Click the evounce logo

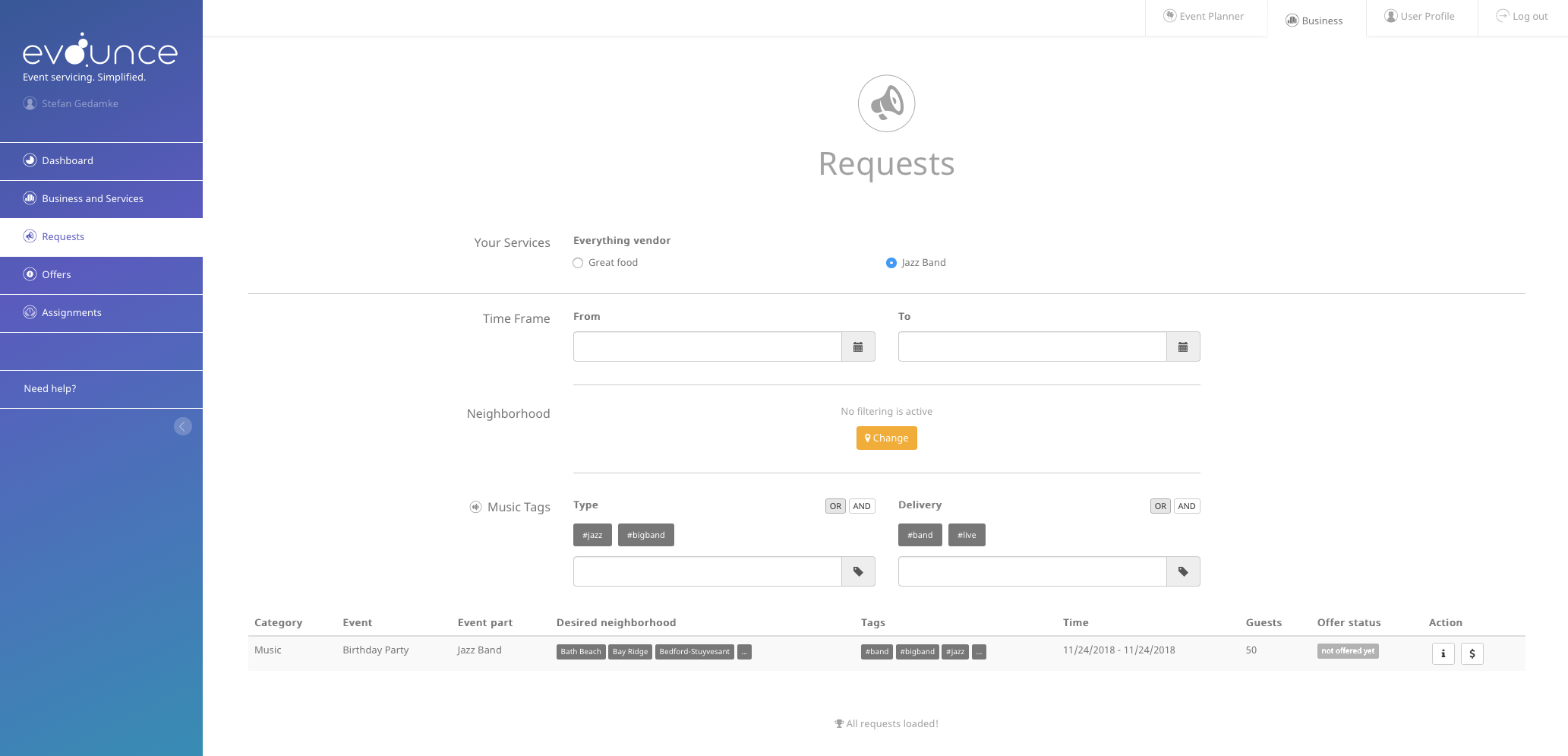[100, 50]
